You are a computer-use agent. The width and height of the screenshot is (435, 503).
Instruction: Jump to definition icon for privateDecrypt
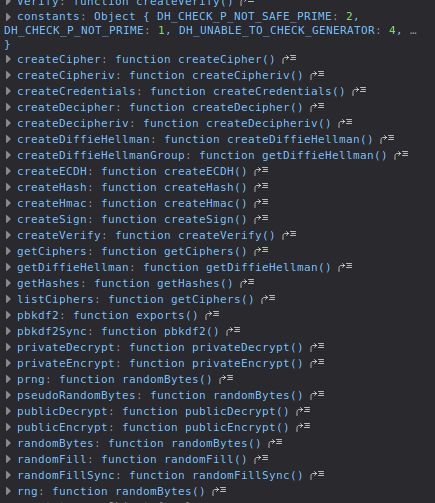click(x=317, y=347)
